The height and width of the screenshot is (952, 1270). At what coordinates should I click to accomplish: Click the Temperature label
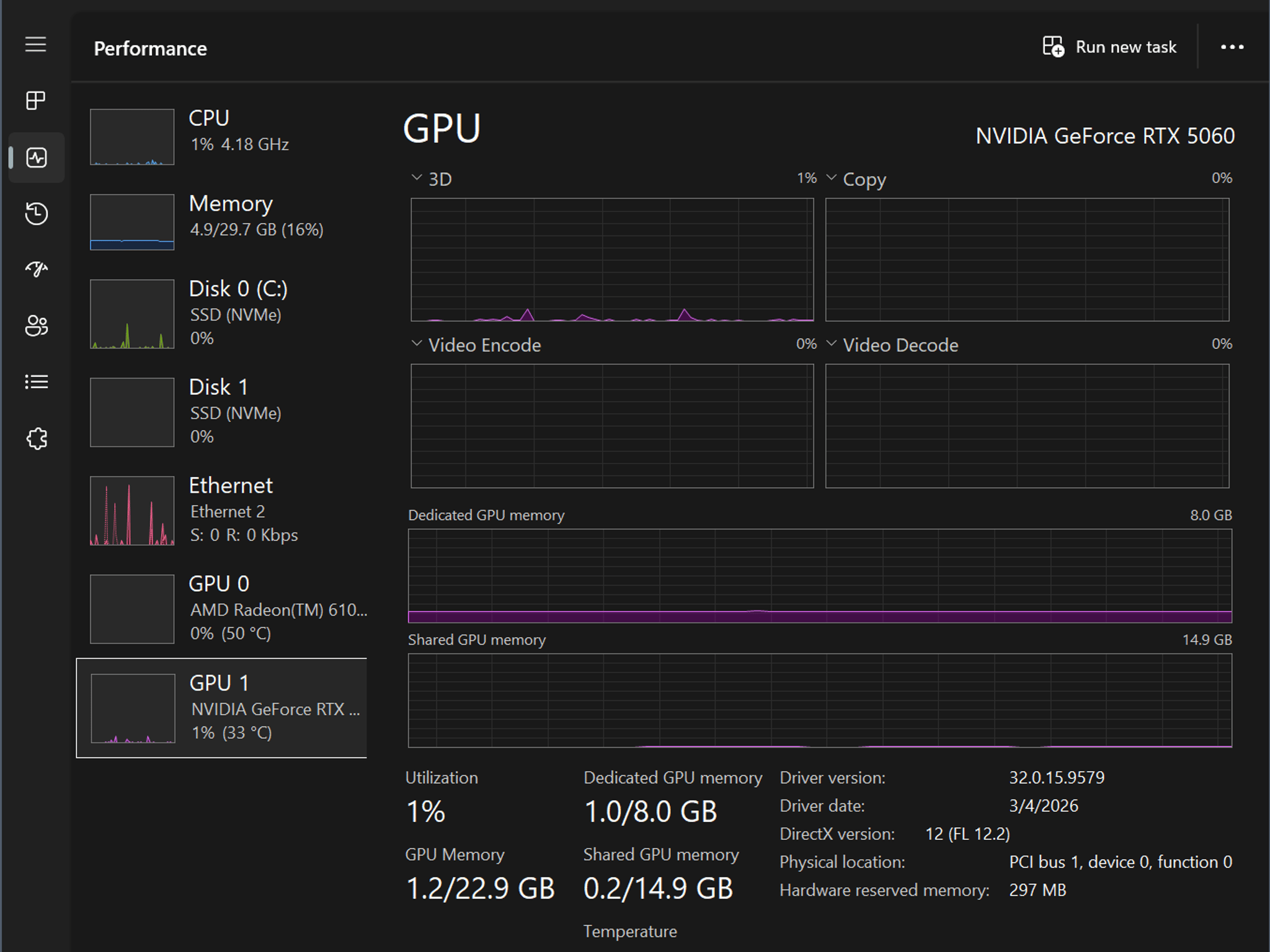(630, 931)
